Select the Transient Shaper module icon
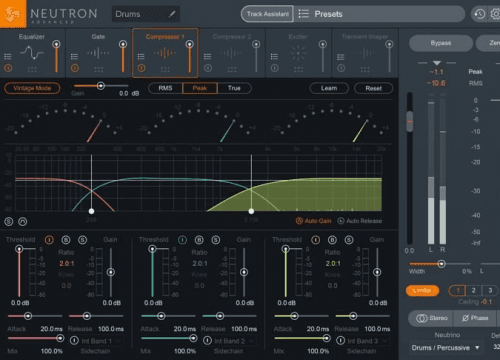500x360 pixels. tap(364, 53)
